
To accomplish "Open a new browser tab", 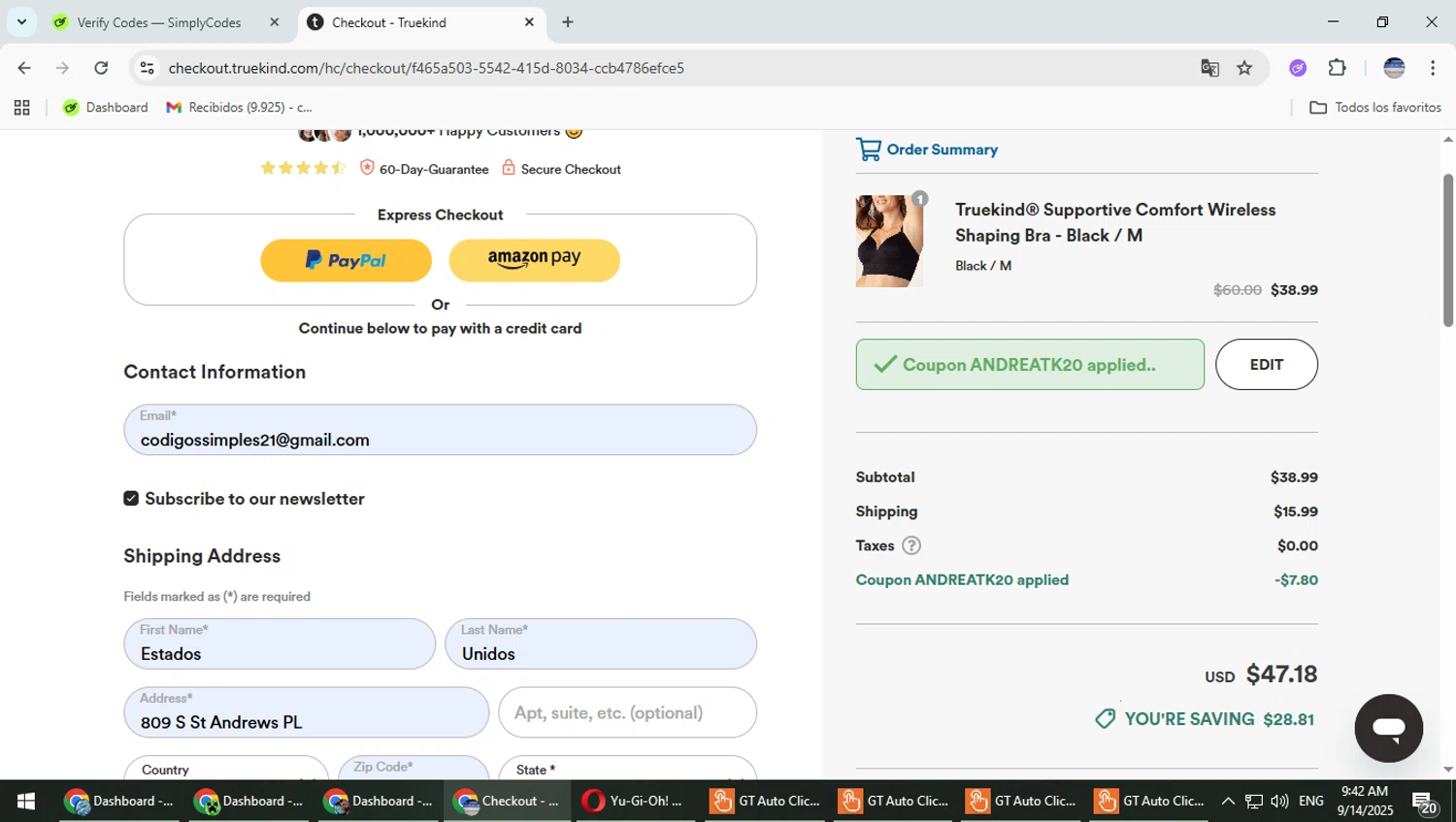I will pos(568,22).
